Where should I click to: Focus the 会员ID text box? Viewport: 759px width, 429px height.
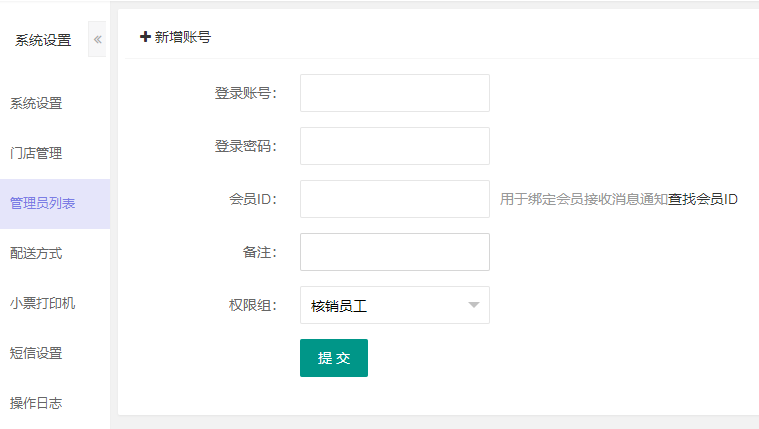point(394,199)
